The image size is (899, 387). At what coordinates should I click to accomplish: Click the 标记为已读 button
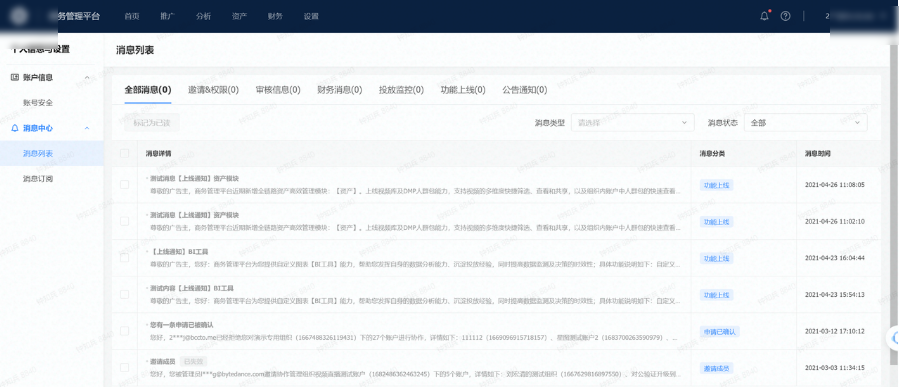(152, 123)
